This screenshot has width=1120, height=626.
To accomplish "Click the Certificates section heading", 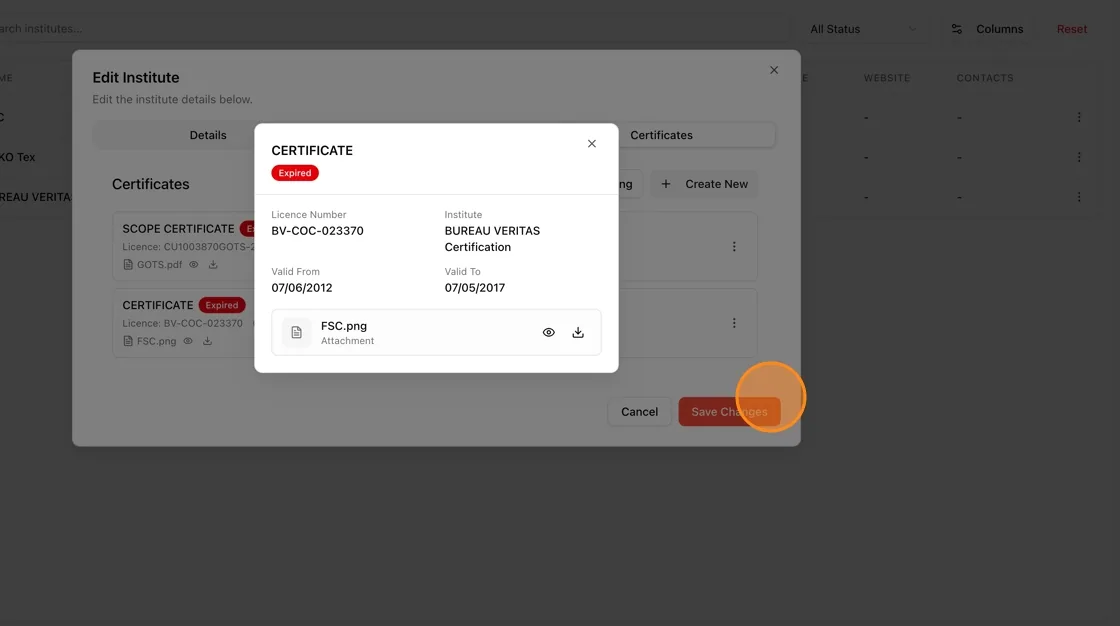I will click(x=151, y=184).
